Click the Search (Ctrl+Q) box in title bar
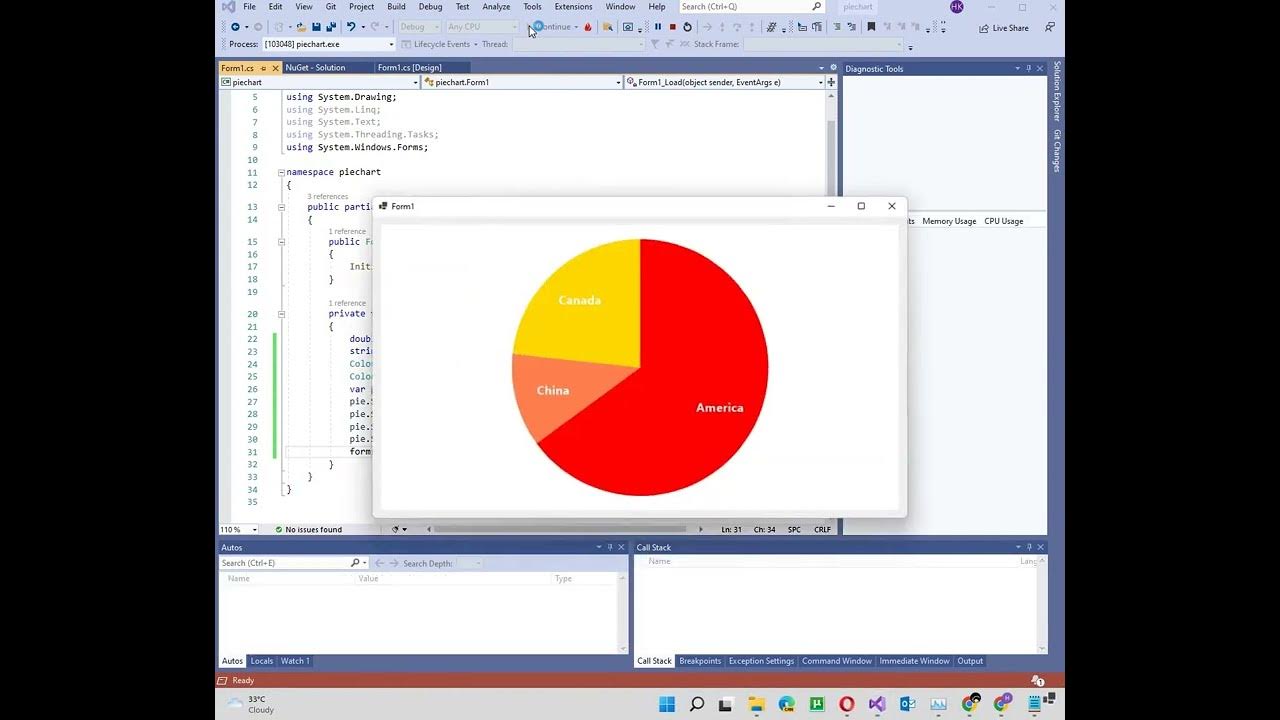 coord(751,7)
